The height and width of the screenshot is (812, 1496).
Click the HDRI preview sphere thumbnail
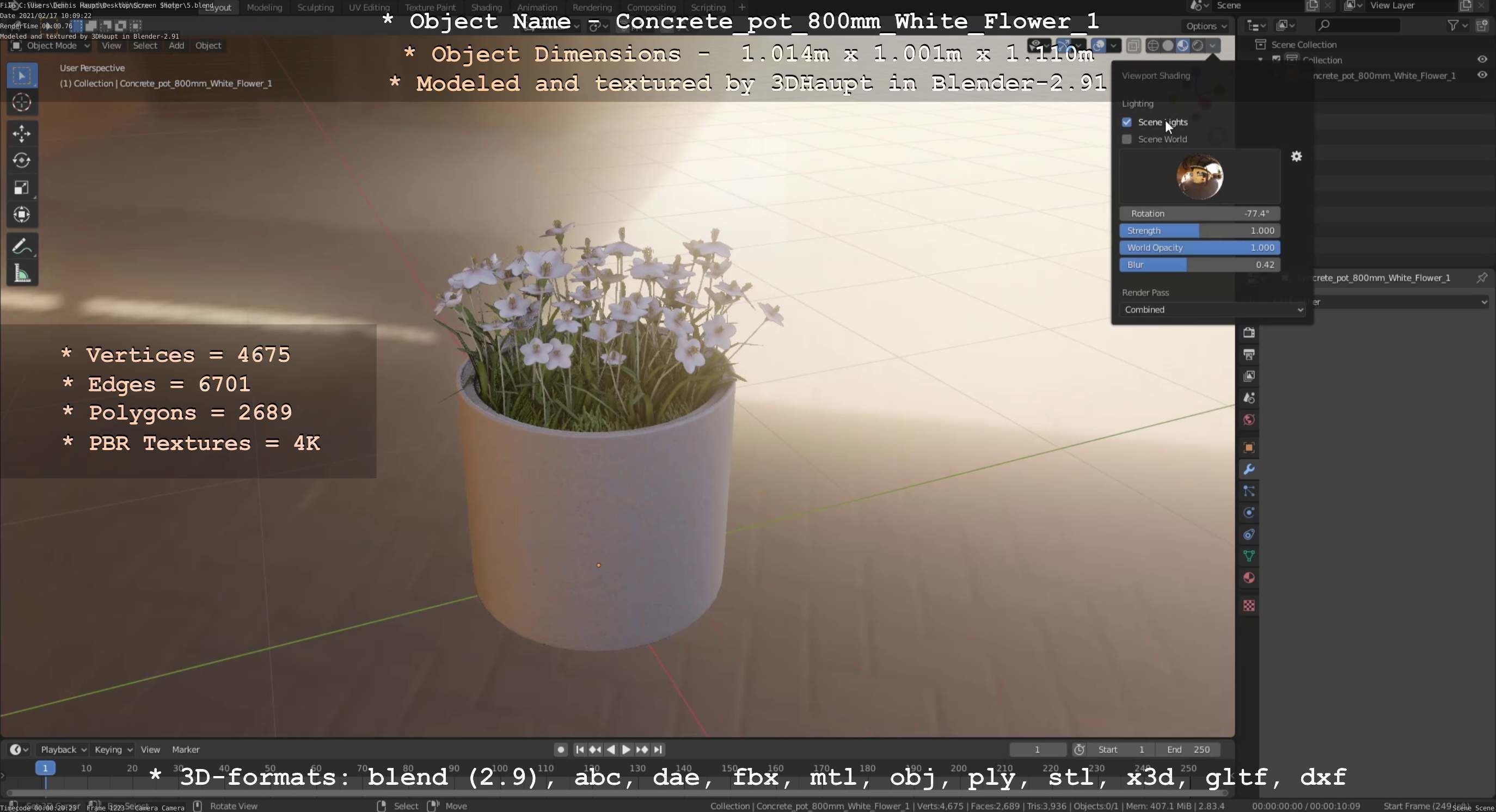[1200, 176]
